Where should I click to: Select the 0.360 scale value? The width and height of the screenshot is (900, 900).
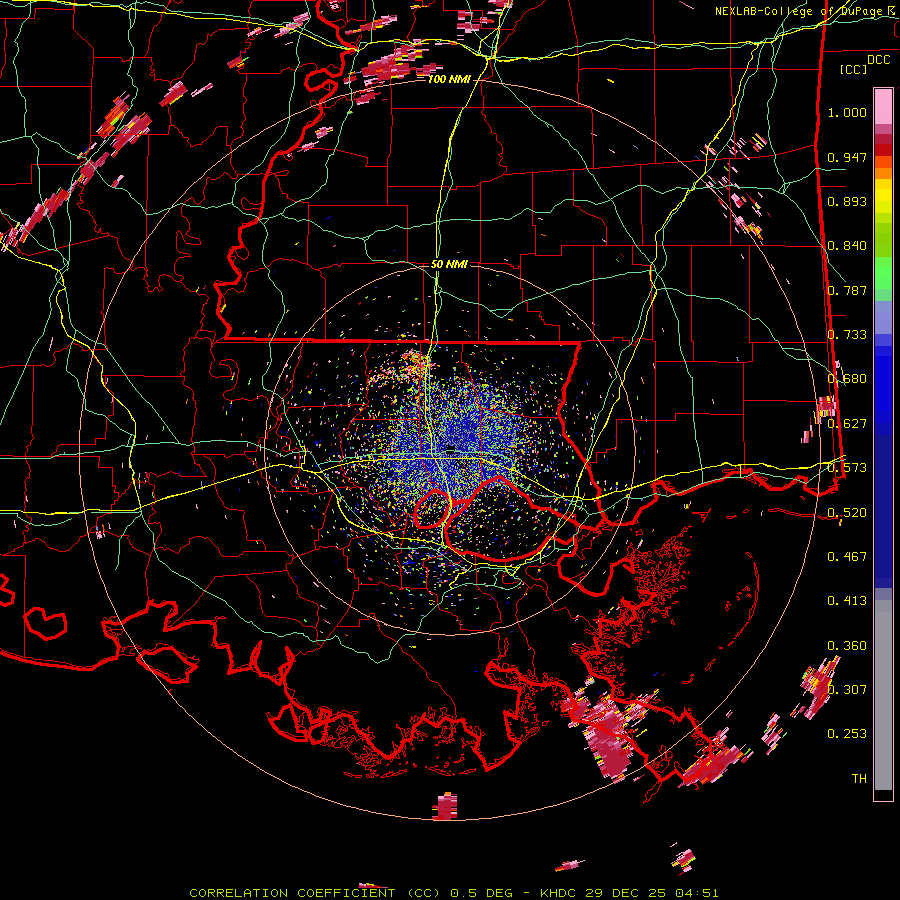pos(847,645)
